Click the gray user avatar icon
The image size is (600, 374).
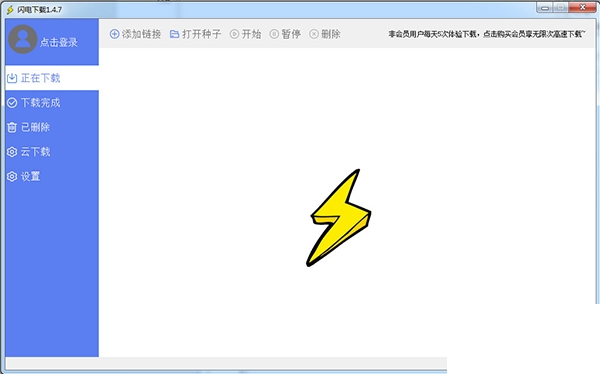point(23,39)
